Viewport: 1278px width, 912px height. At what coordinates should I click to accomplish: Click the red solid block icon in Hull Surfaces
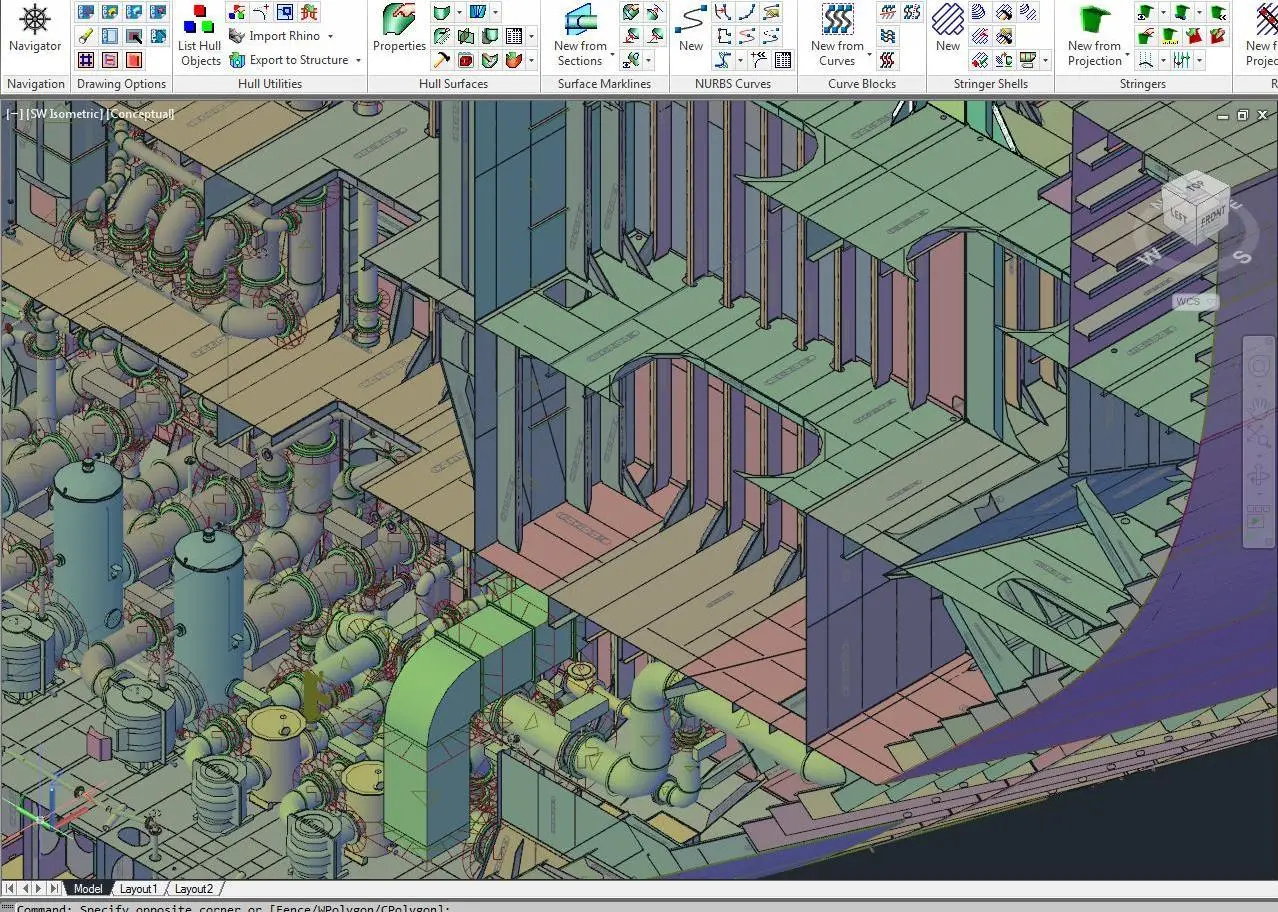click(466, 60)
